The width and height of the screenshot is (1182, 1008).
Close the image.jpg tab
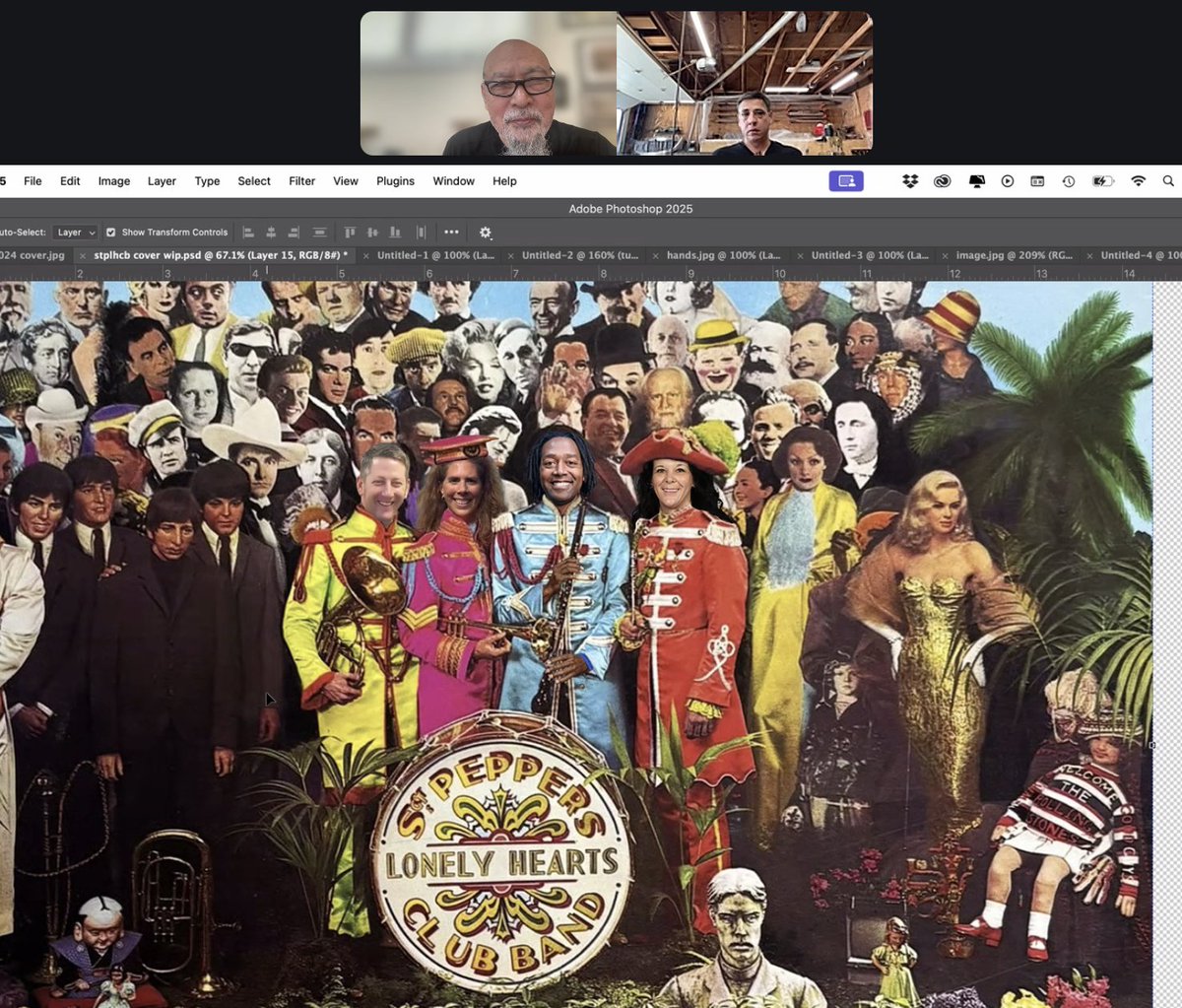pyautogui.click(x=945, y=256)
